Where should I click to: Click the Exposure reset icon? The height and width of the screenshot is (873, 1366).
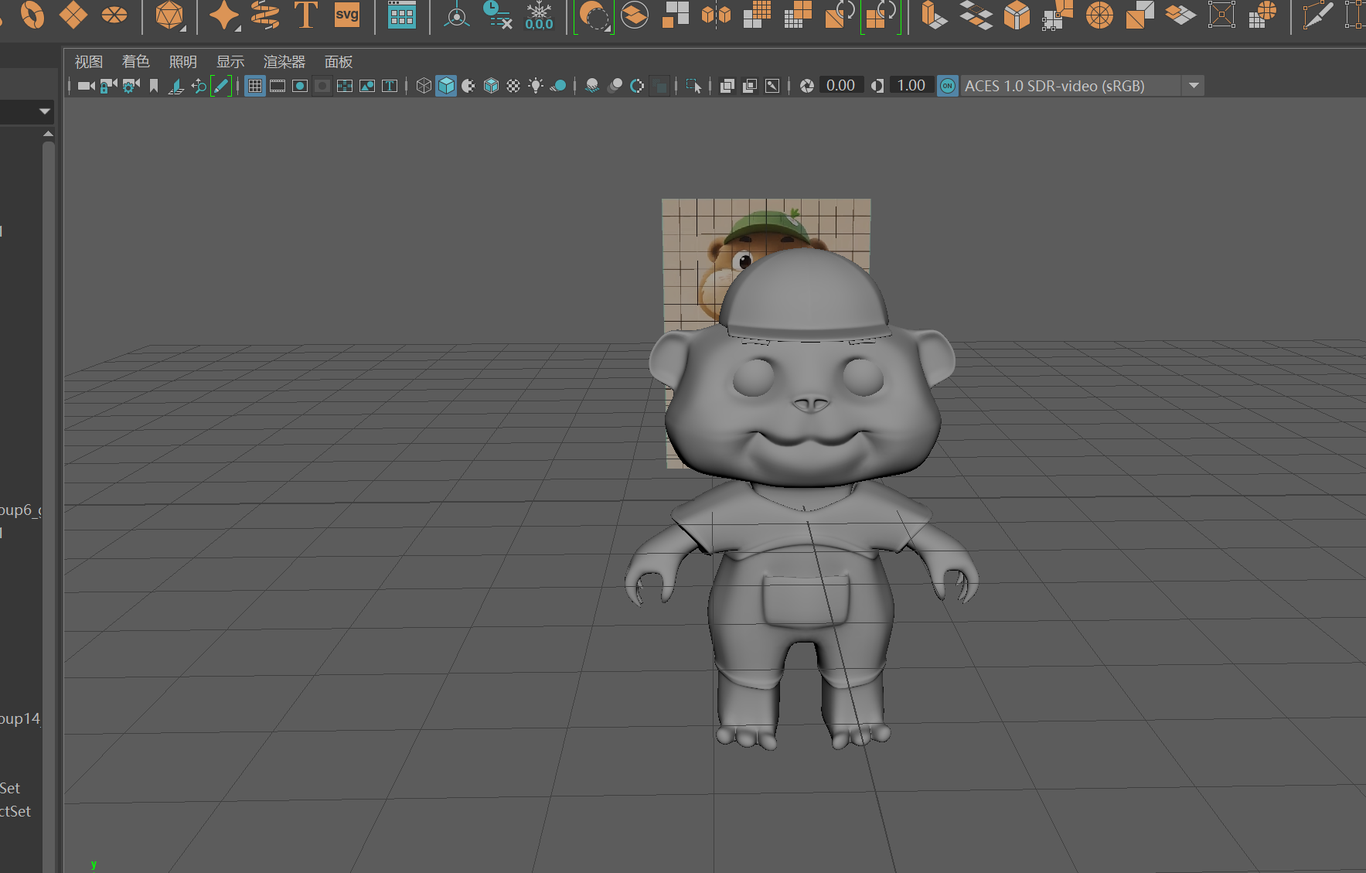[x=807, y=86]
